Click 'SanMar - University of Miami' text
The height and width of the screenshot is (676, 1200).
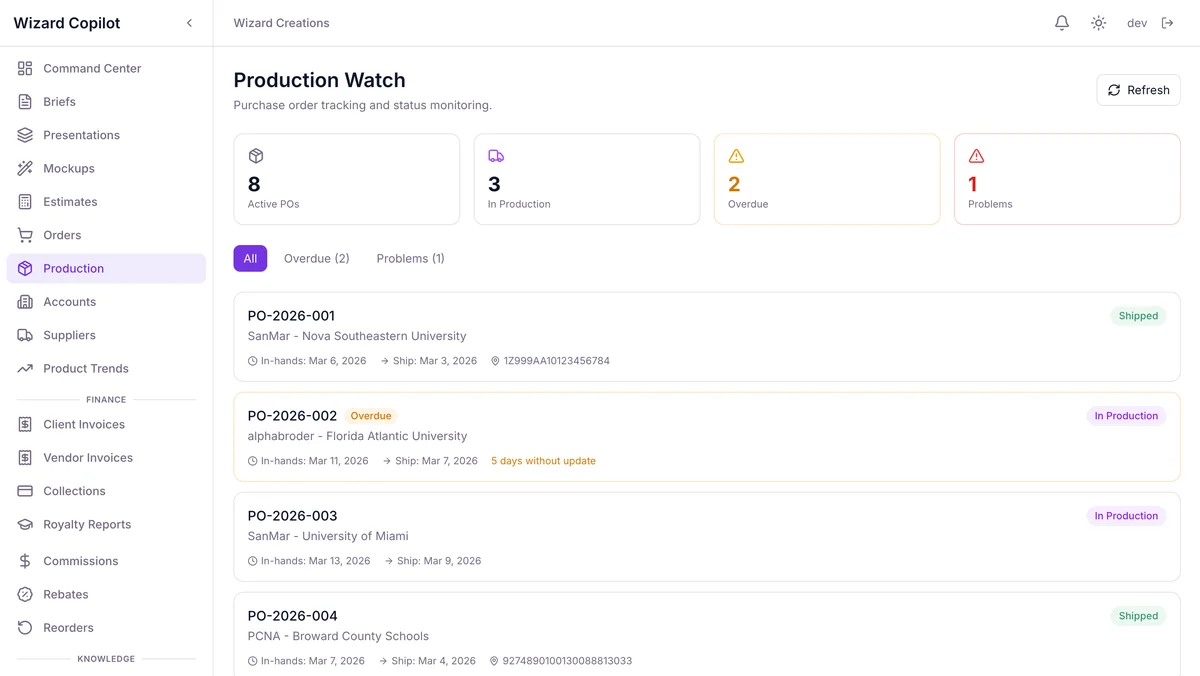coord(328,536)
